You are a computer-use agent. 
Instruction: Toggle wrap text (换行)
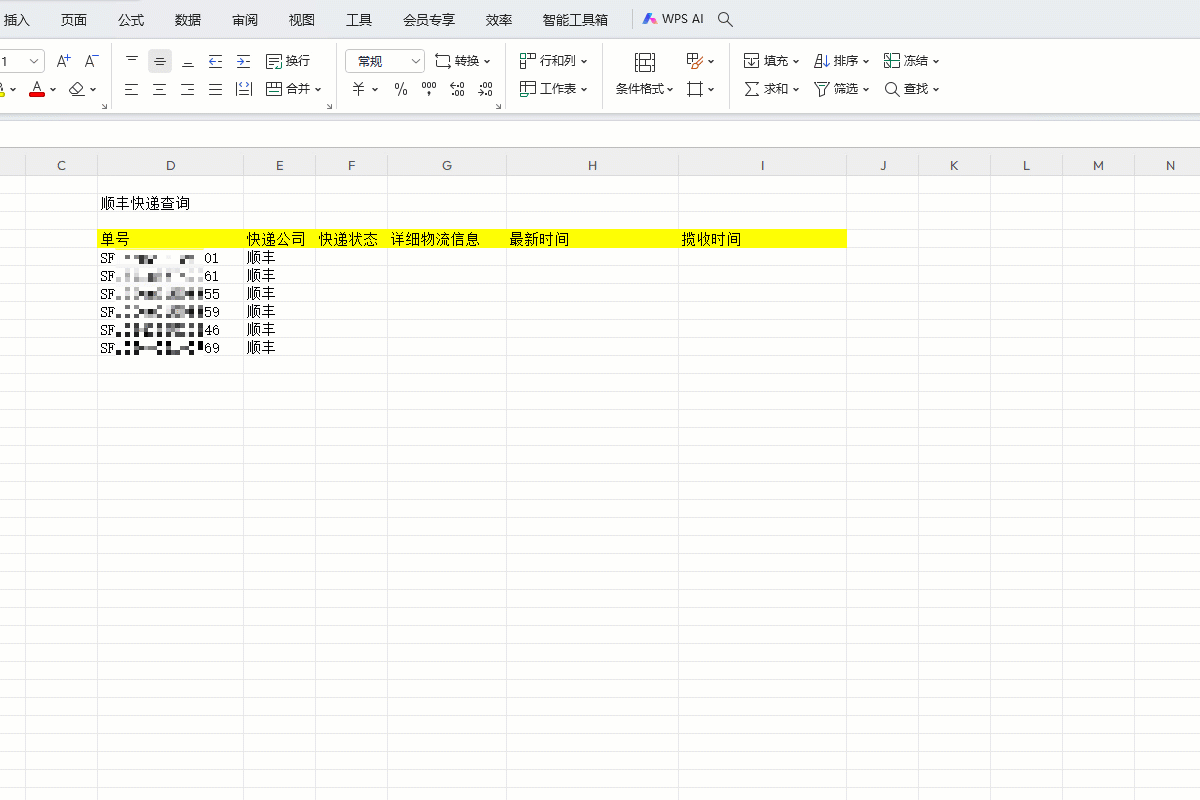coord(288,61)
